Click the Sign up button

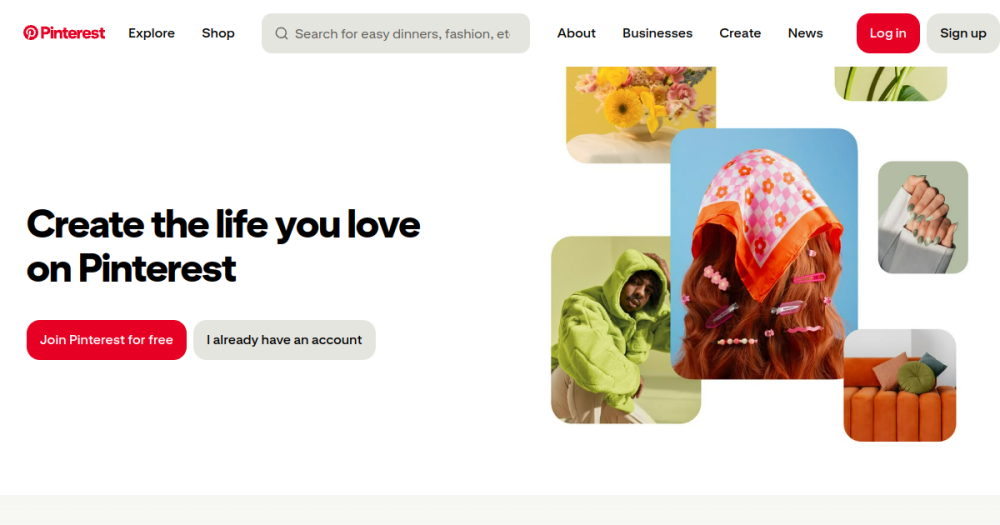(963, 33)
